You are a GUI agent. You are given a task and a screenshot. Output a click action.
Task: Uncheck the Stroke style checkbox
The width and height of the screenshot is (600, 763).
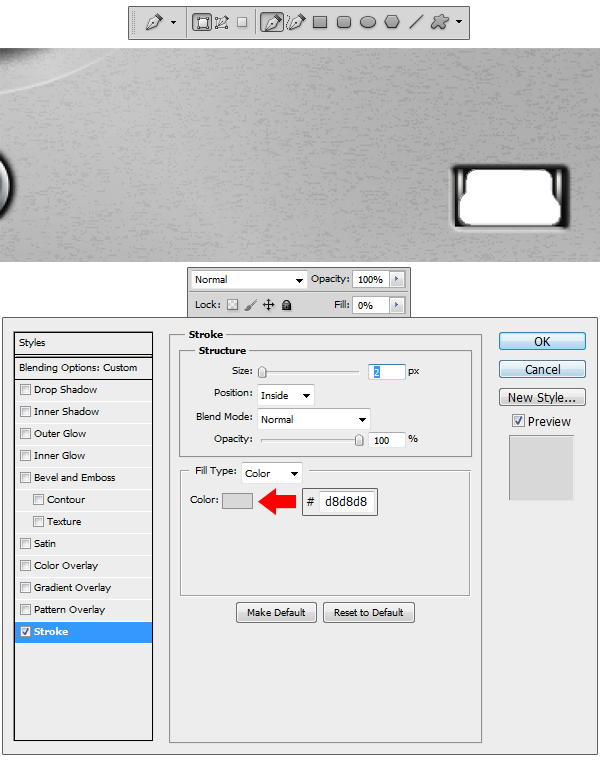25,632
